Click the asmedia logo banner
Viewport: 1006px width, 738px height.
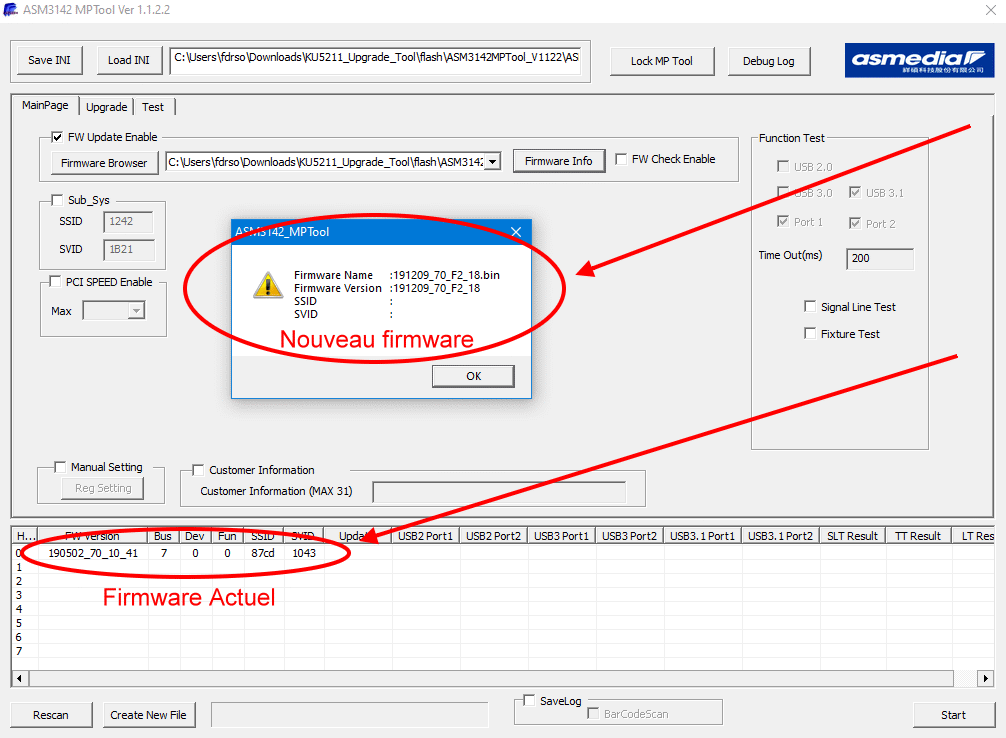point(919,60)
